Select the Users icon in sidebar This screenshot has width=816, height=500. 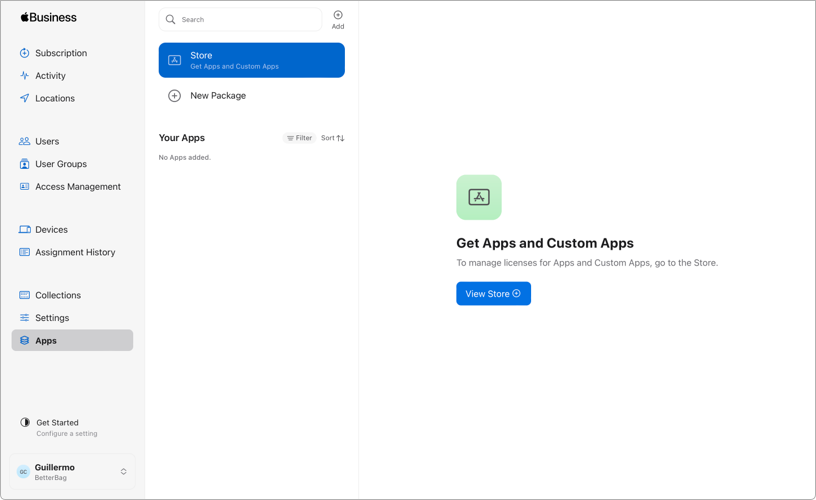[24, 141]
